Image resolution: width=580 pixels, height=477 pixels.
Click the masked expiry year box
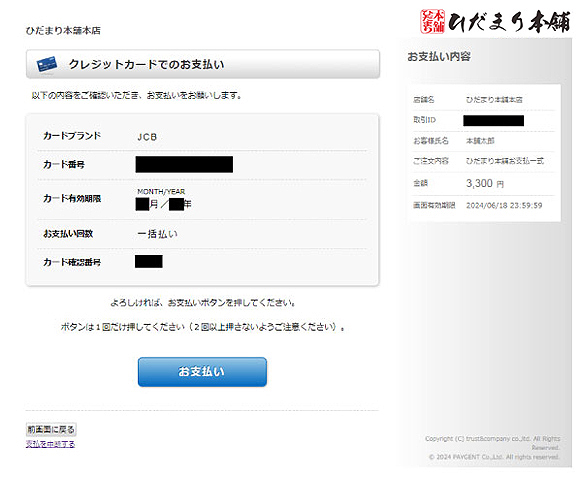176,204
